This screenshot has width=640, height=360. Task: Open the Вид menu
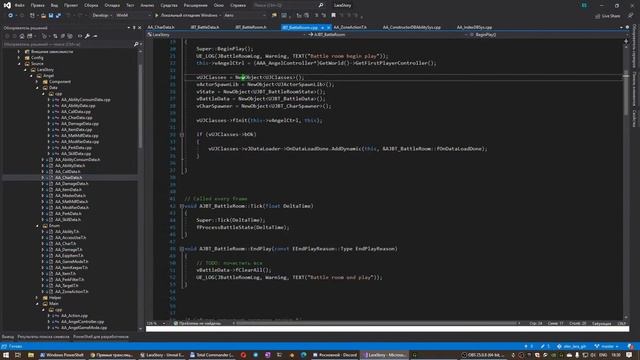tap(54, 5)
